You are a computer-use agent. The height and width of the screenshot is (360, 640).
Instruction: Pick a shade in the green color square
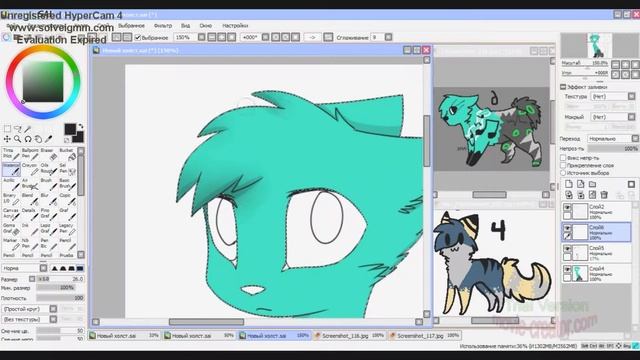43,82
